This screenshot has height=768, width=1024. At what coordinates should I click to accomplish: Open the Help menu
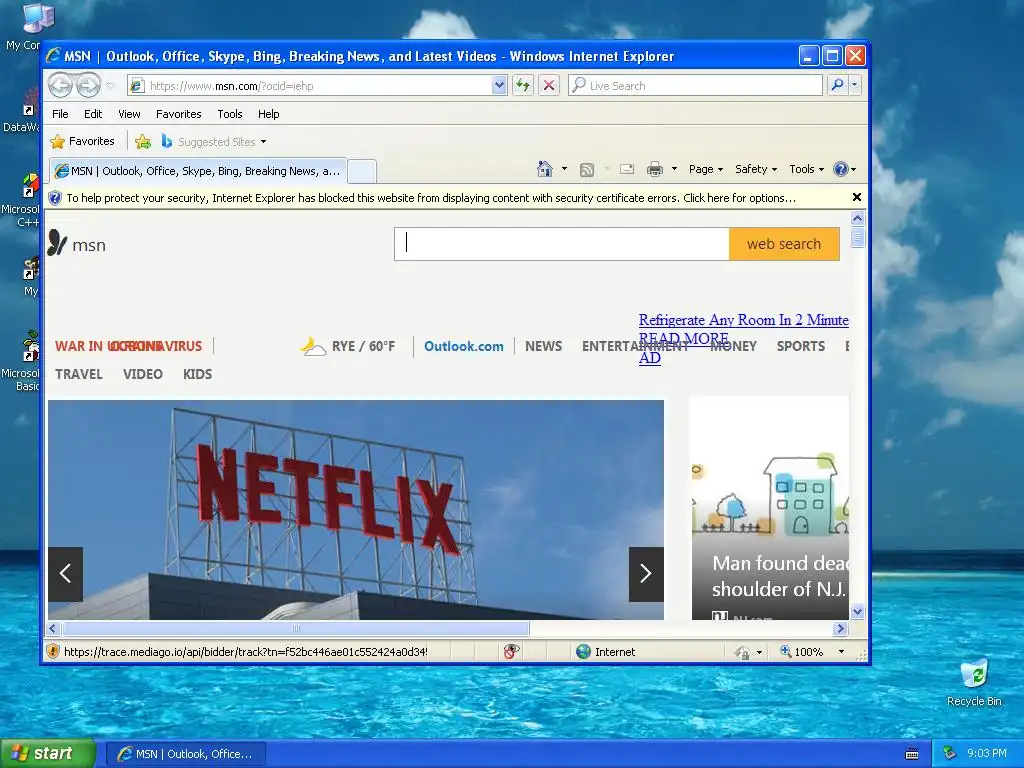pos(268,114)
